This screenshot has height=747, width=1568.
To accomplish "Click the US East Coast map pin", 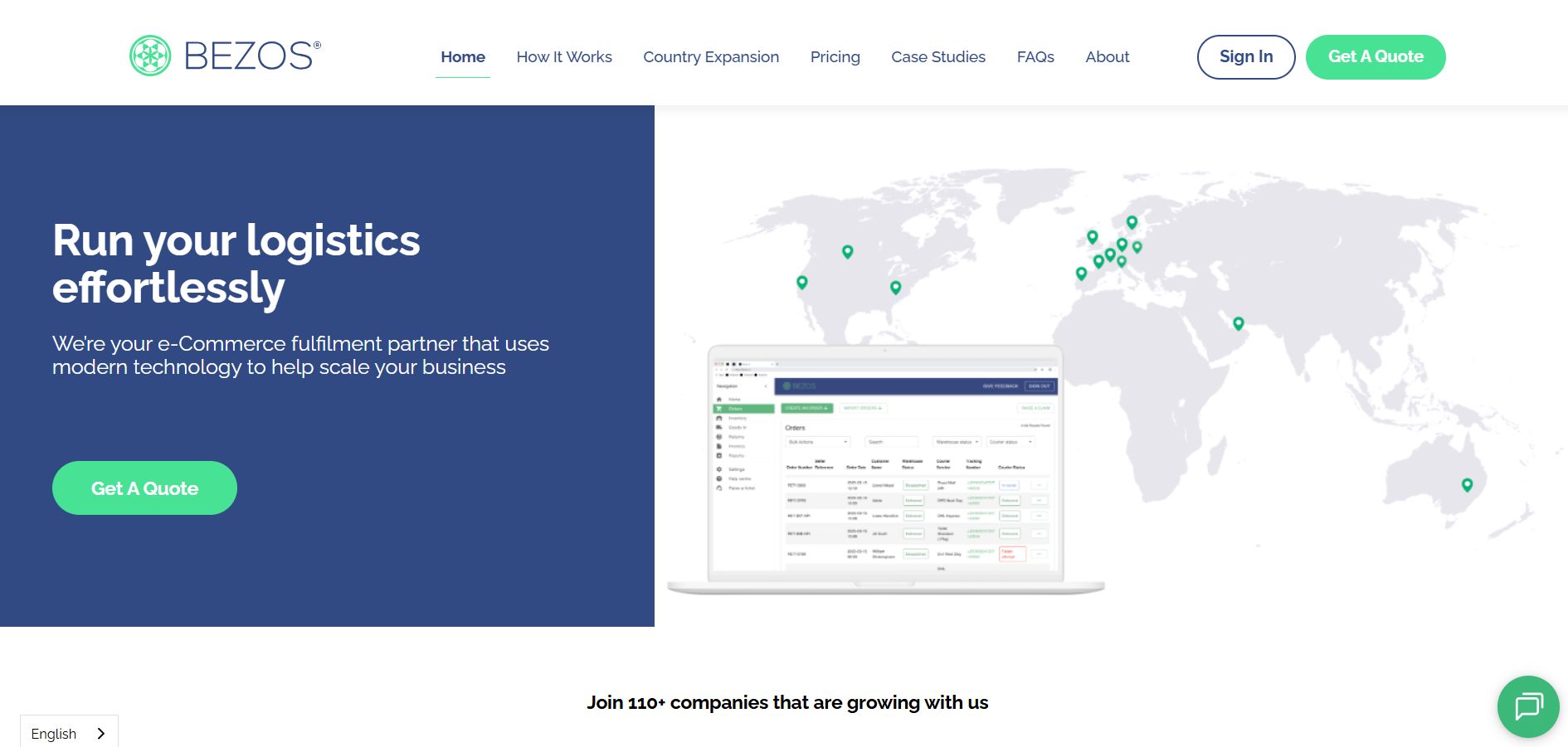I will pyautogui.click(x=895, y=288).
